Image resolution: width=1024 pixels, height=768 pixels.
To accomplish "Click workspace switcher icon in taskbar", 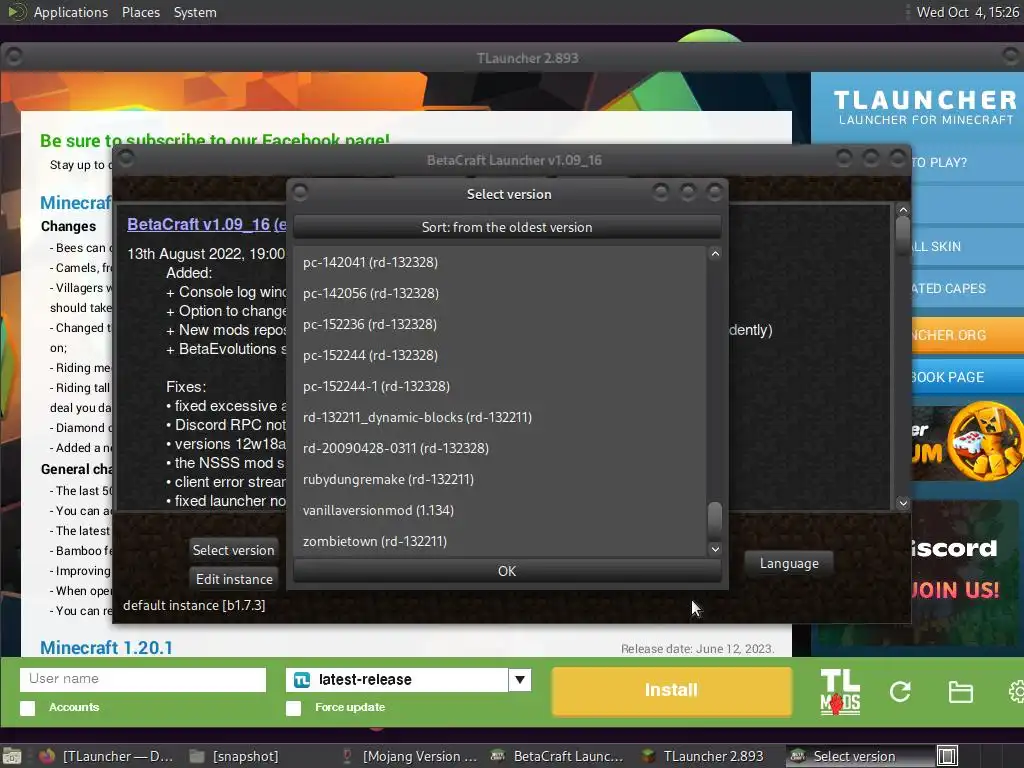I will click(948, 756).
